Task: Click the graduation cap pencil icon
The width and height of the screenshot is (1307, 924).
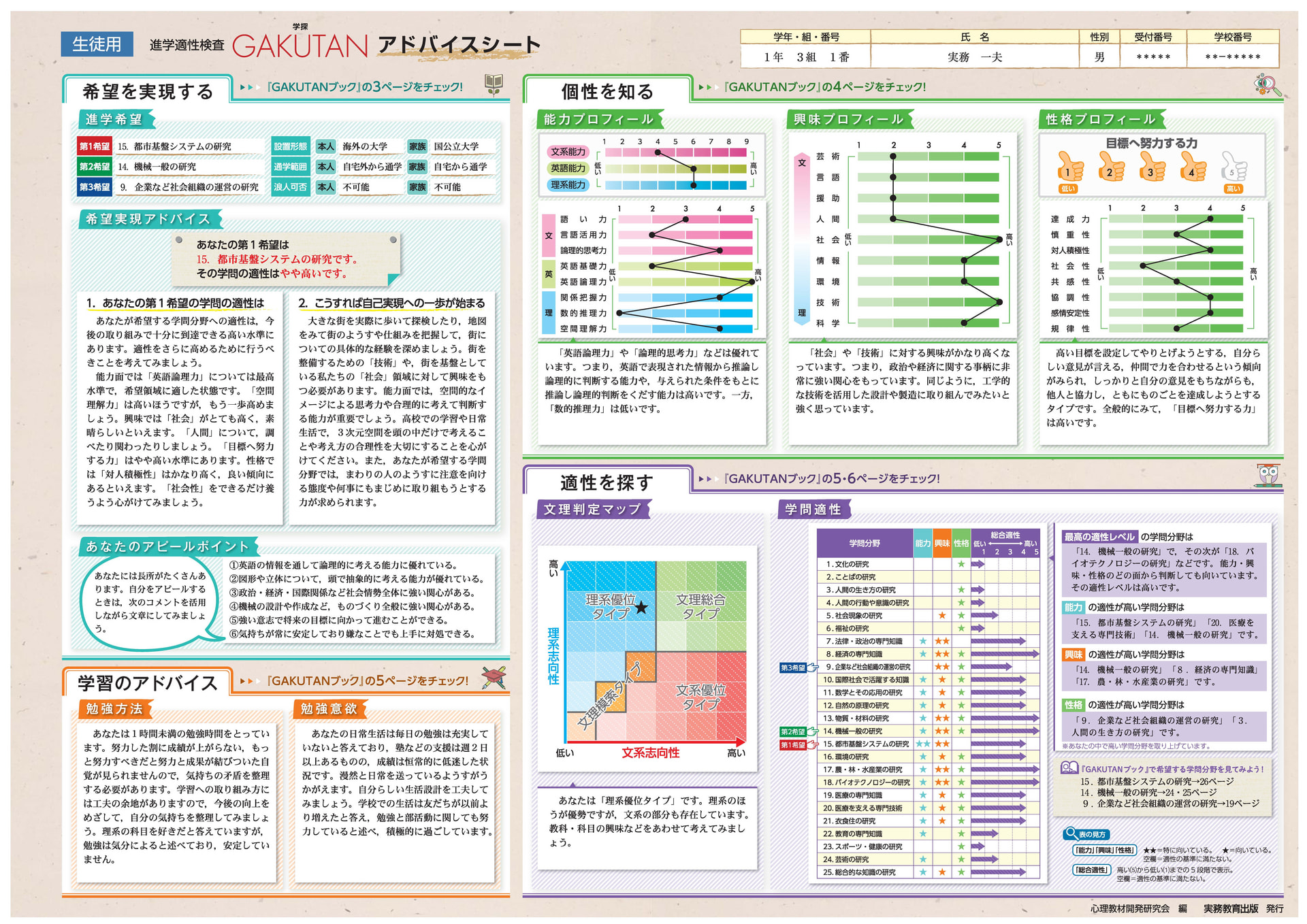Action: point(494,677)
